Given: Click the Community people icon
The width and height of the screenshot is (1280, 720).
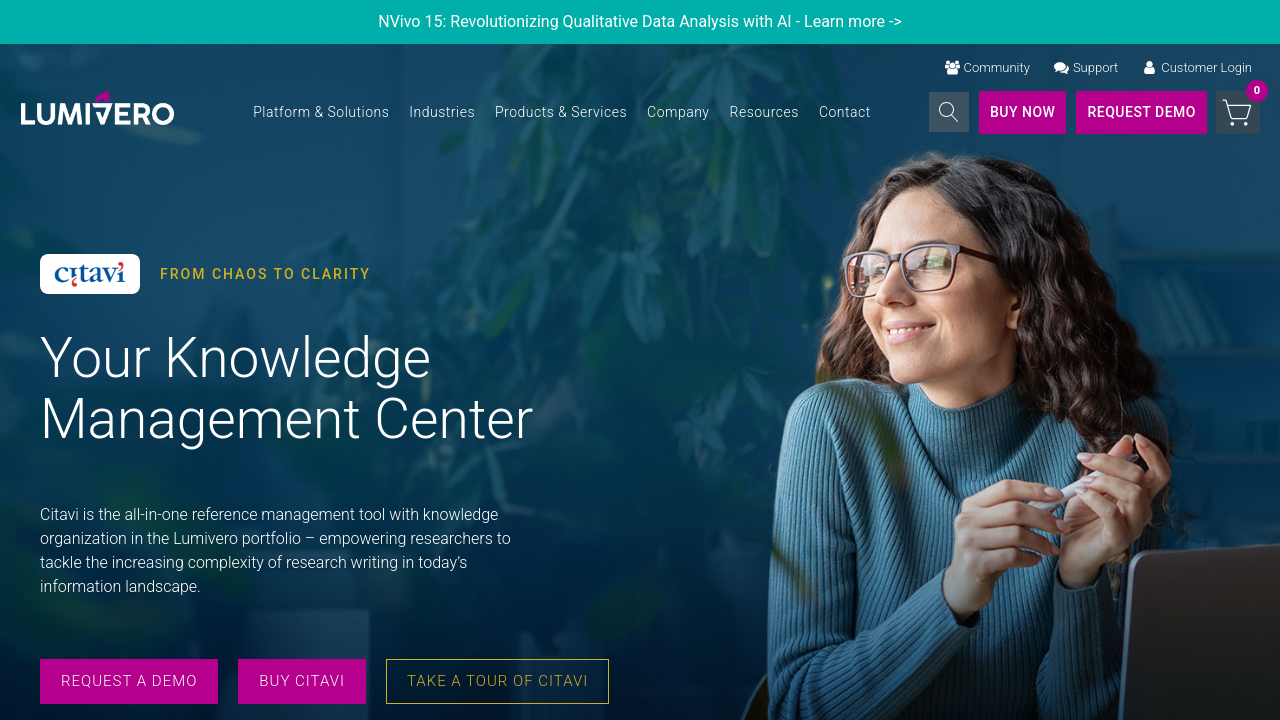Looking at the screenshot, I should [x=952, y=68].
